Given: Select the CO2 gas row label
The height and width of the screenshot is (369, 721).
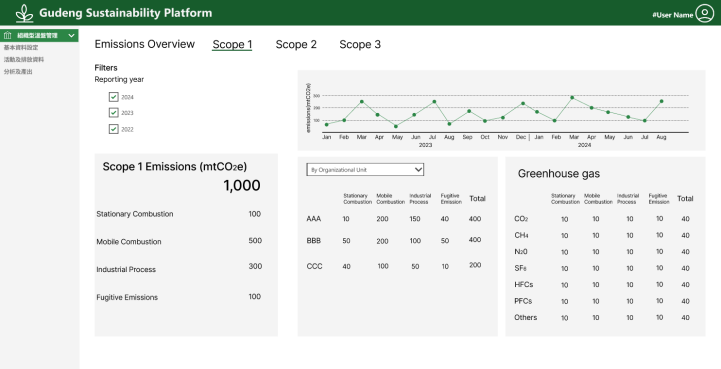Looking at the screenshot, I should [x=521, y=219].
